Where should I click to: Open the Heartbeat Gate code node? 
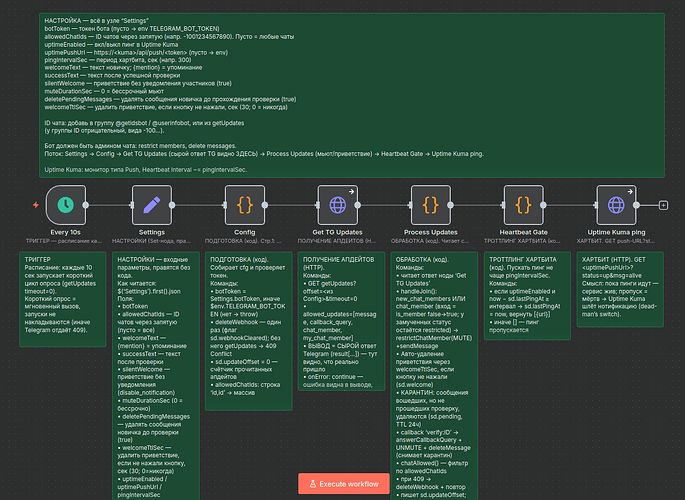pos(523,205)
